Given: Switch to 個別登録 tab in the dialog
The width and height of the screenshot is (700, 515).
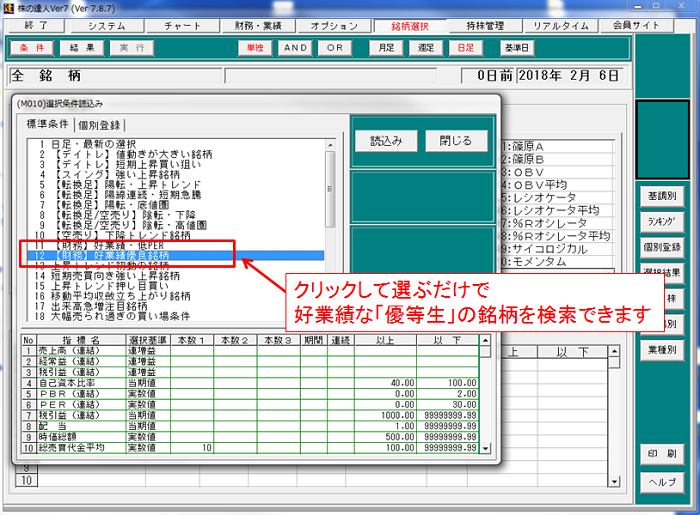Looking at the screenshot, I should click(98, 125).
